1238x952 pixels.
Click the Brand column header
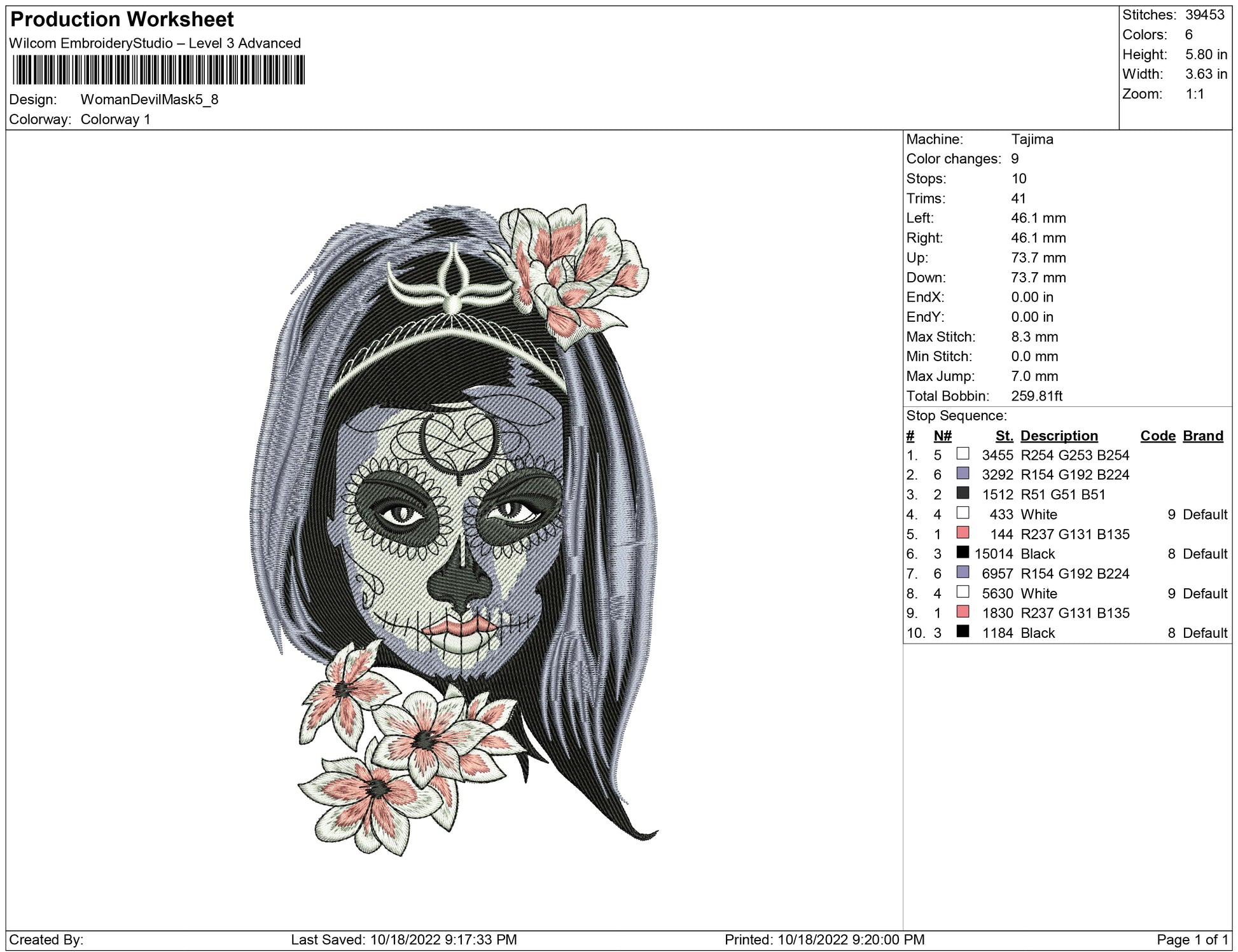1202,436
